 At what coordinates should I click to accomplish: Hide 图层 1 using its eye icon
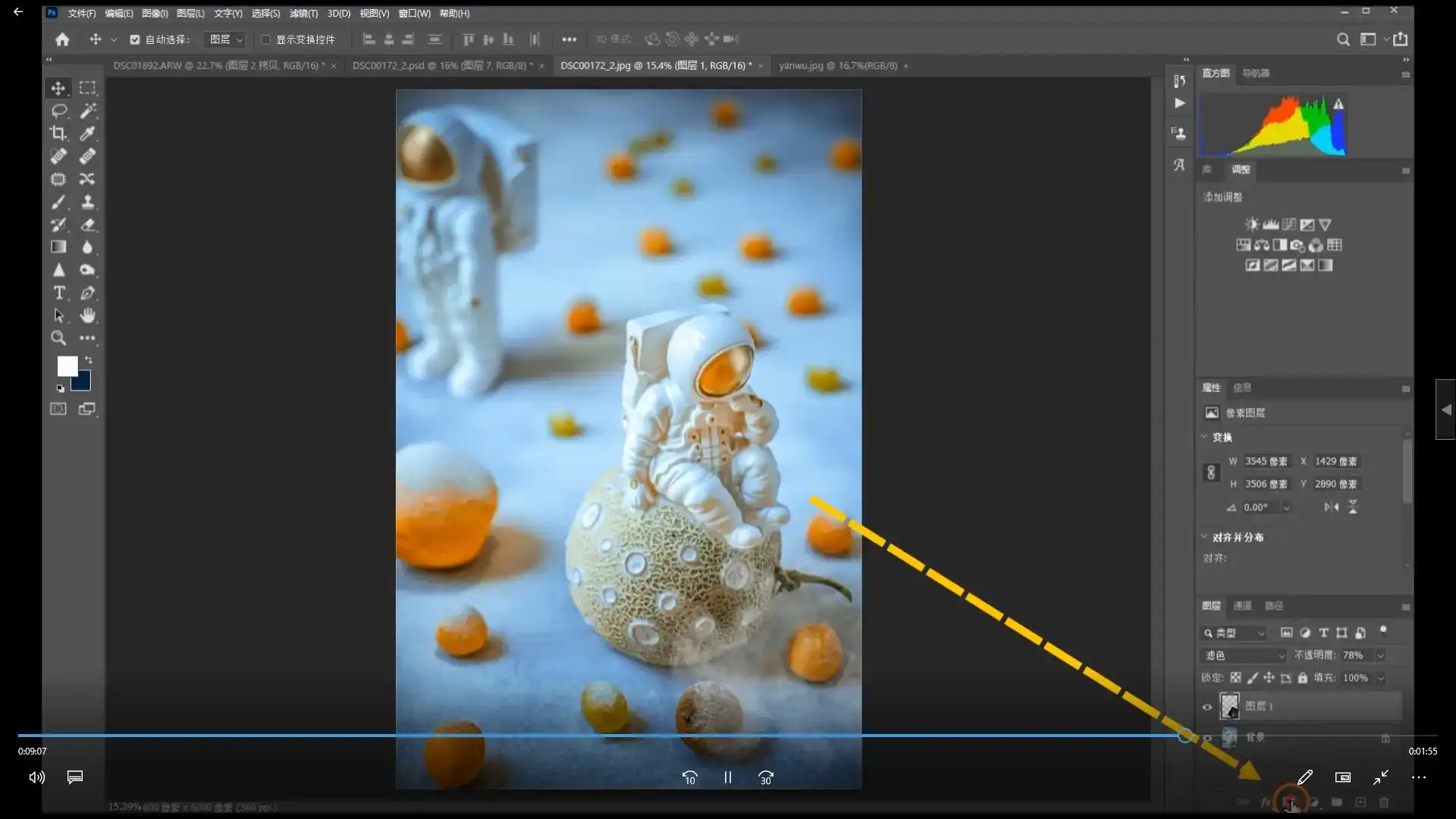1207,707
